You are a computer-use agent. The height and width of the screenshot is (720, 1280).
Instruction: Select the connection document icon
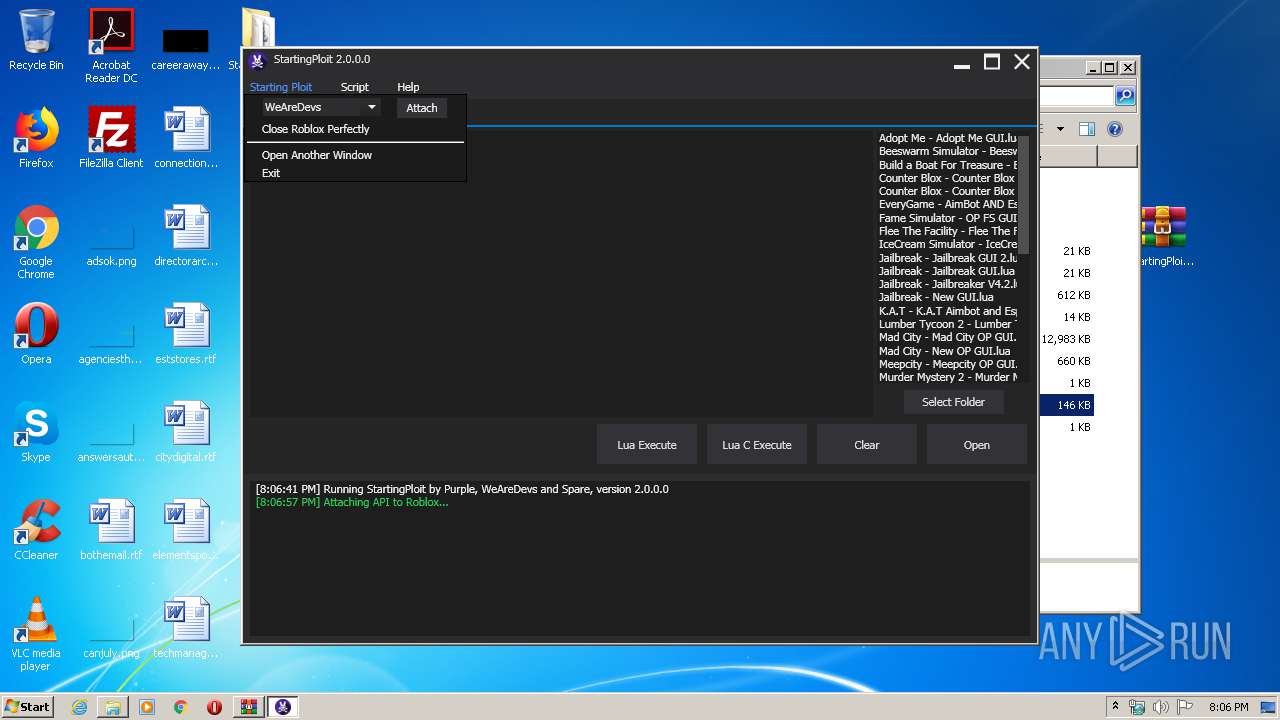click(186, 138)
